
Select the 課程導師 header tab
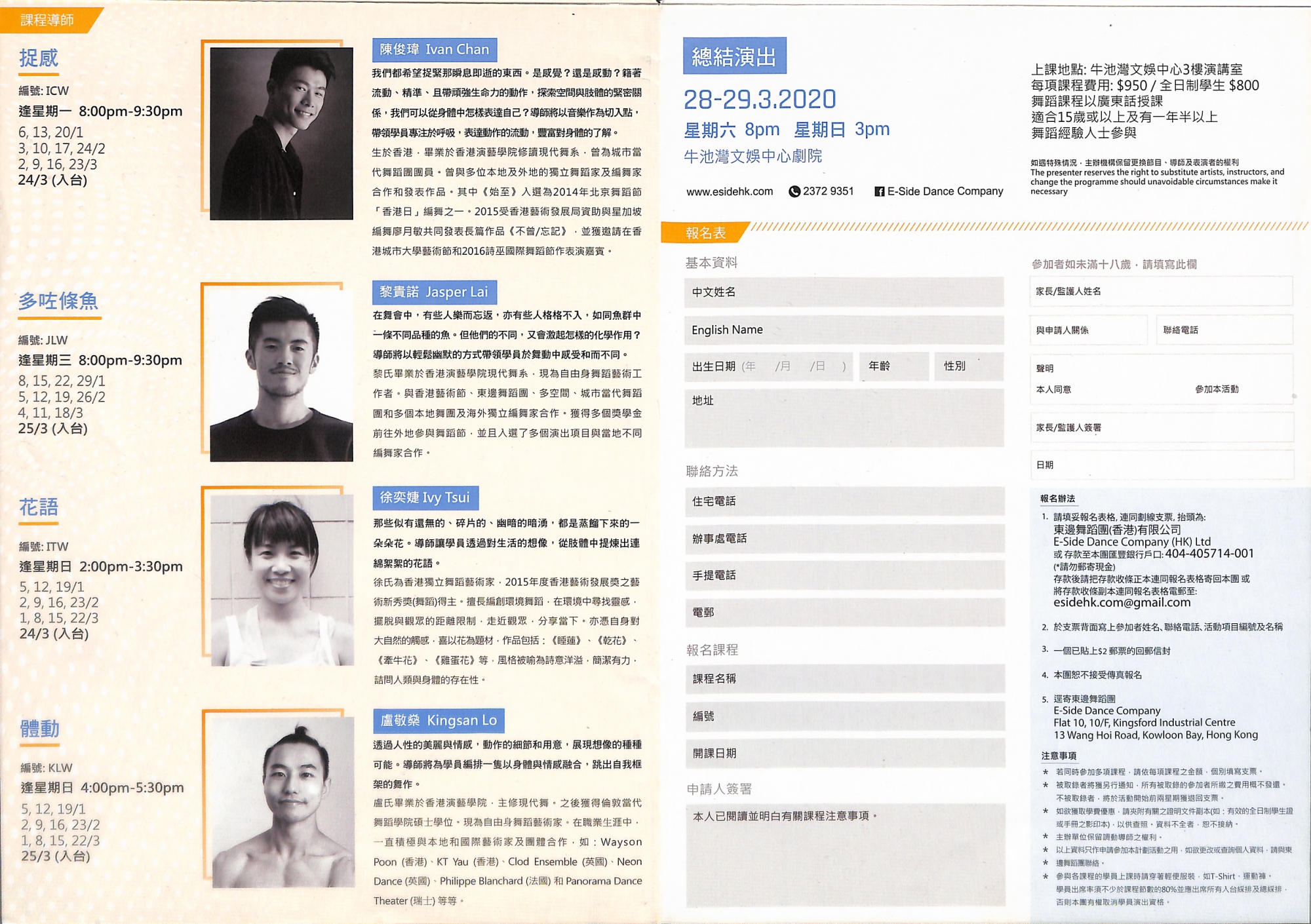[x=47, y=20]
